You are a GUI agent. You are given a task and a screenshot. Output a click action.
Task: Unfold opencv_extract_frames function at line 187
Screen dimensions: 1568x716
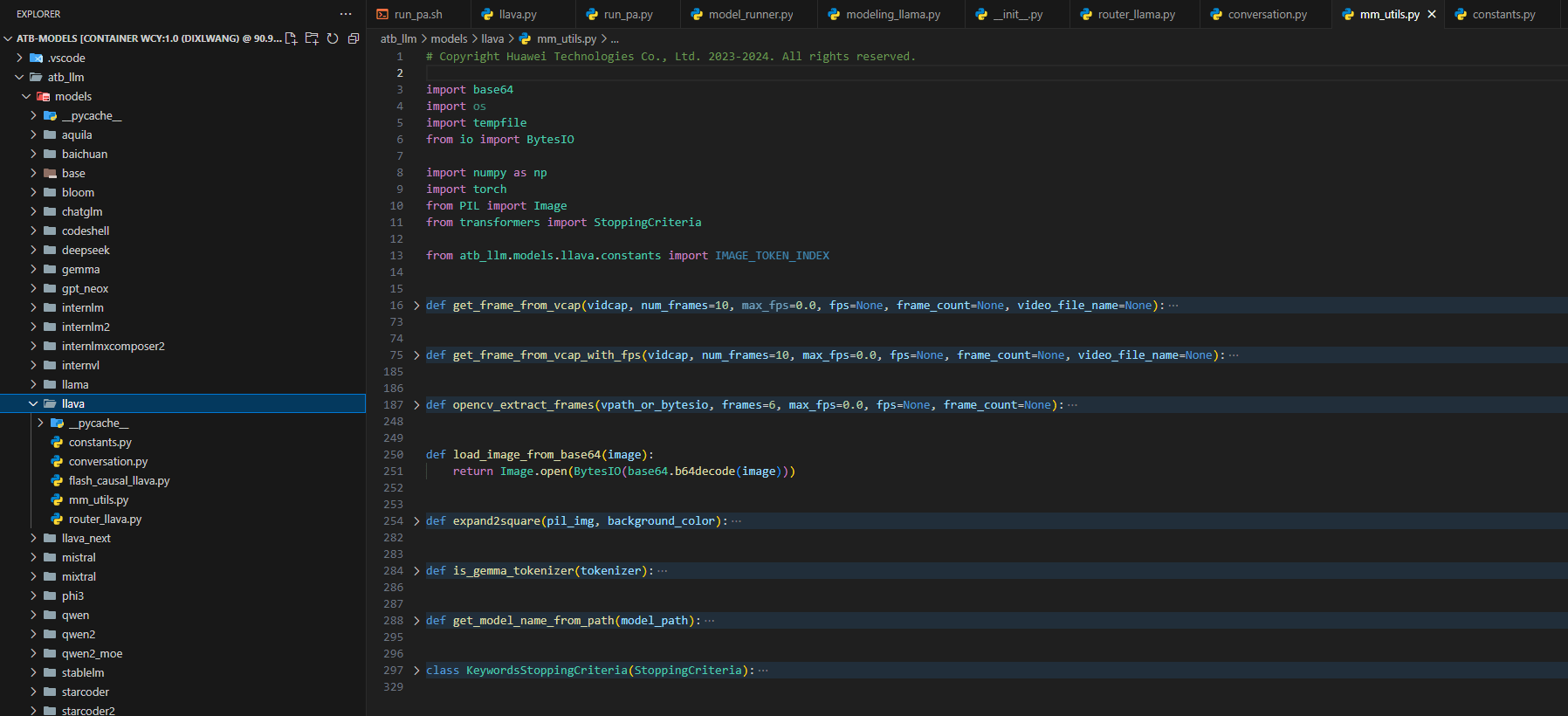(x=416, y=405)
